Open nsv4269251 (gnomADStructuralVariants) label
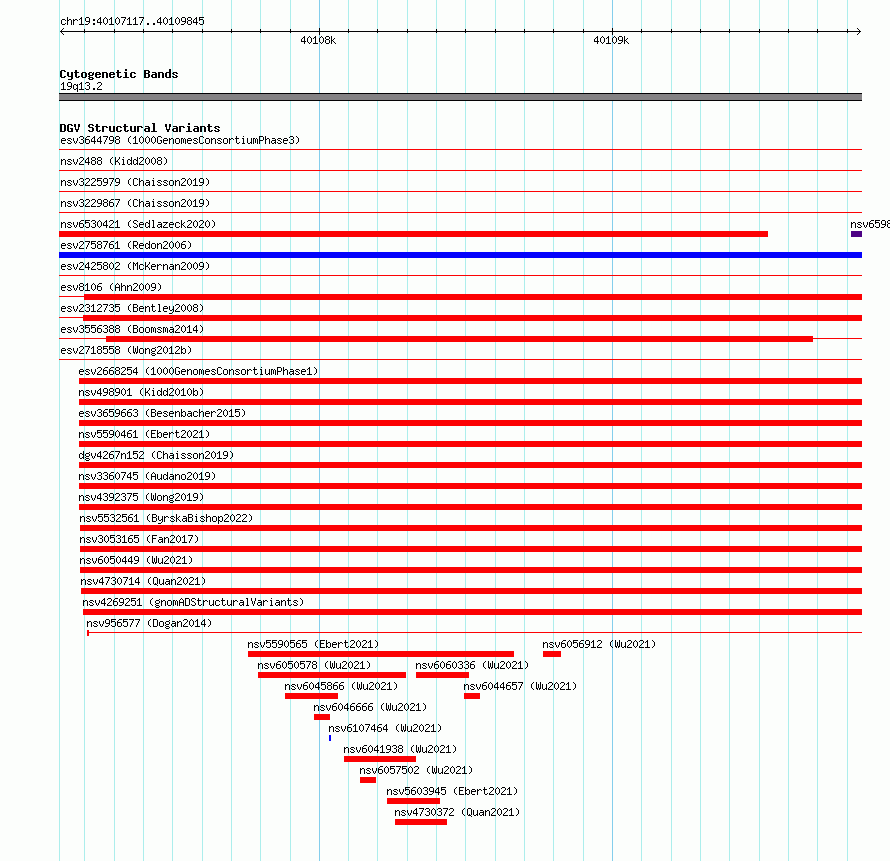The width and height of the screenshot is (890, 861). 193,602
